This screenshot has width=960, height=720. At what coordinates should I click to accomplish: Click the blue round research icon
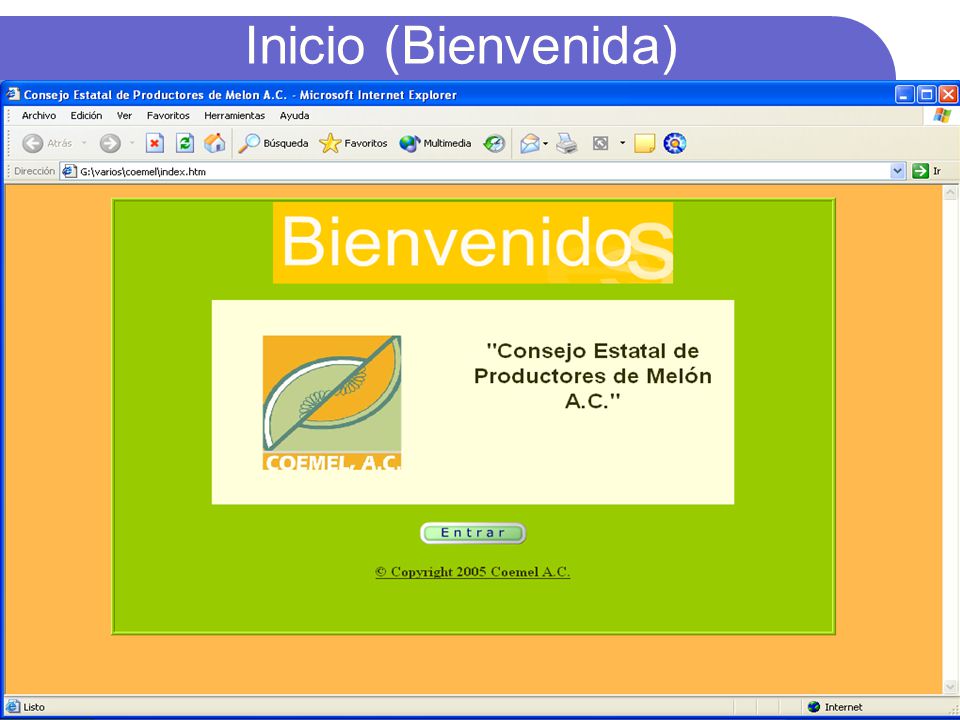[x=675, y=143]
